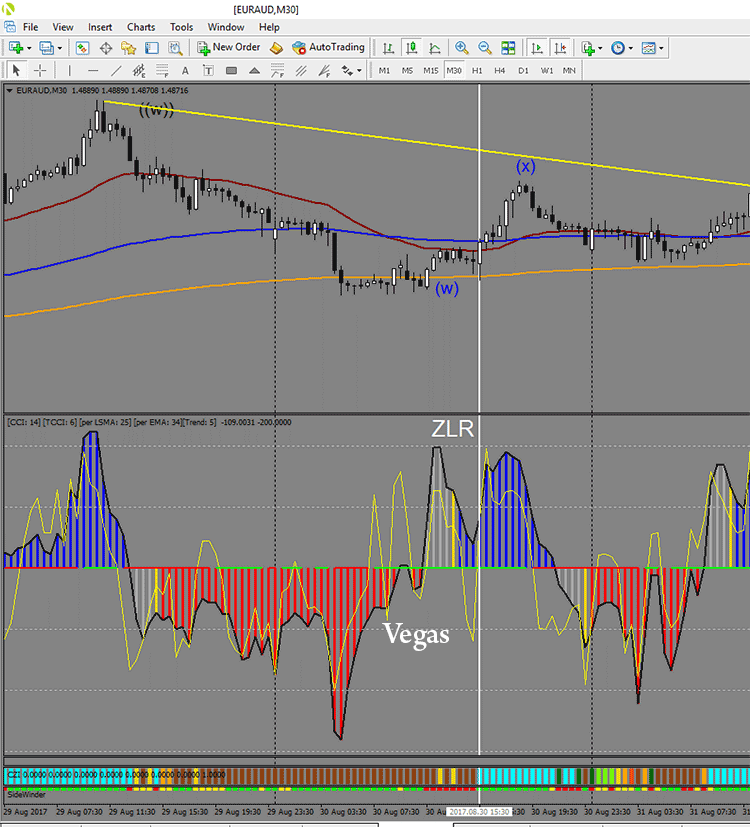
Task: Select the Equidistant Channel tool
Action: (x=139, y=70)
